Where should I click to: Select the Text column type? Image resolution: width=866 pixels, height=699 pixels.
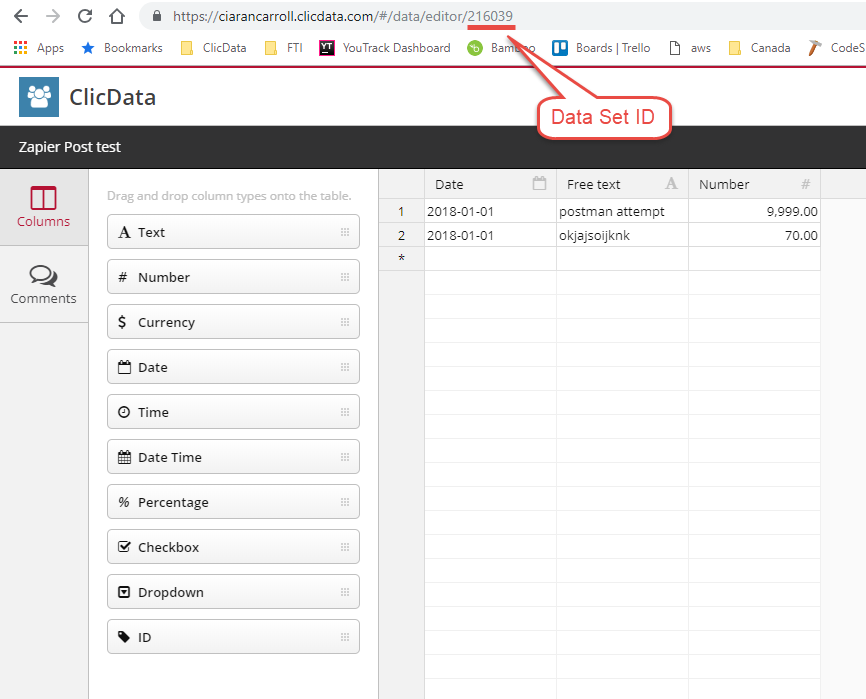[232, 232]
